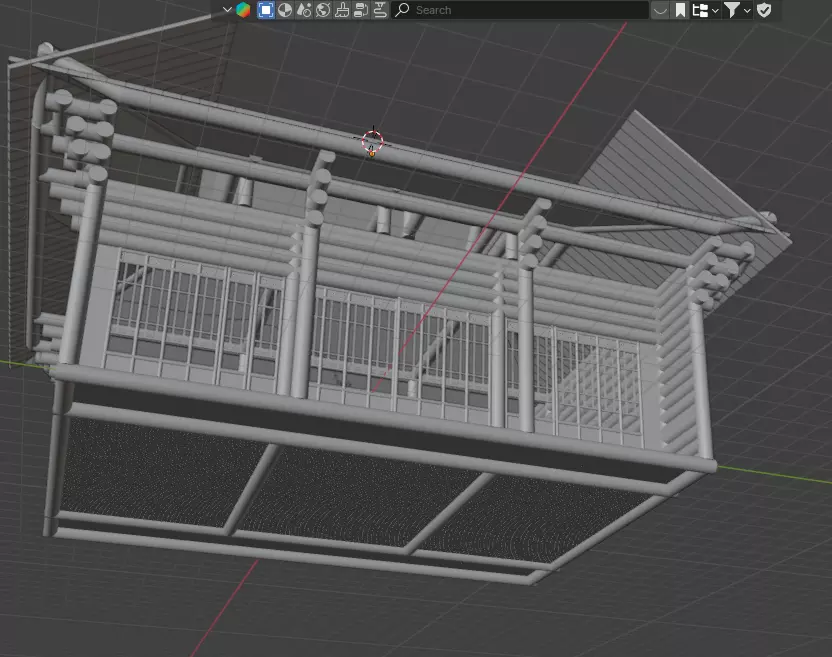Viewport: 832px width, 657px height.
Task: Click the multicolored hexagon icon
Action: pos(243,10)
